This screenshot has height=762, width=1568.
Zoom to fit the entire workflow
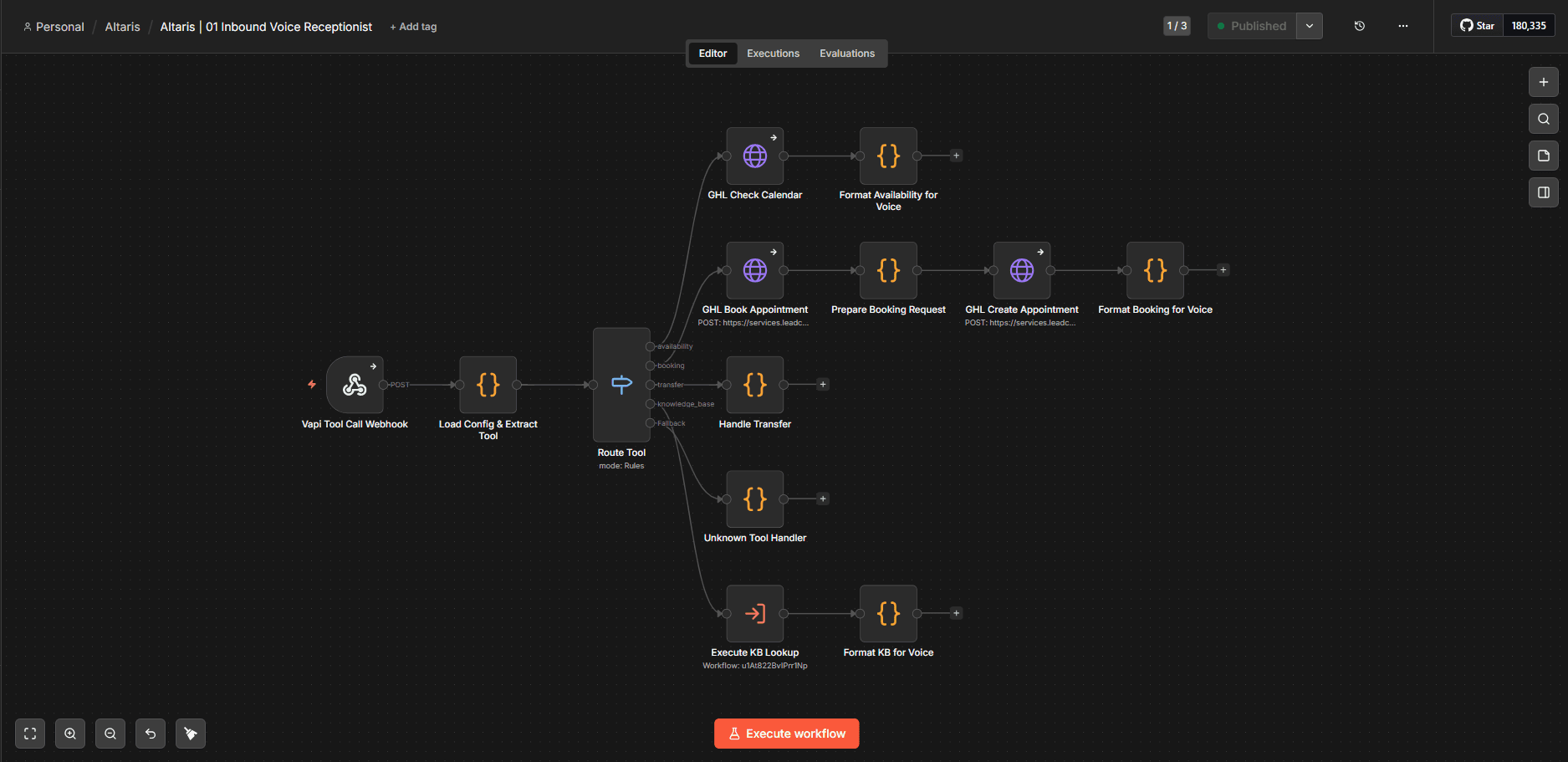[29, 734]
